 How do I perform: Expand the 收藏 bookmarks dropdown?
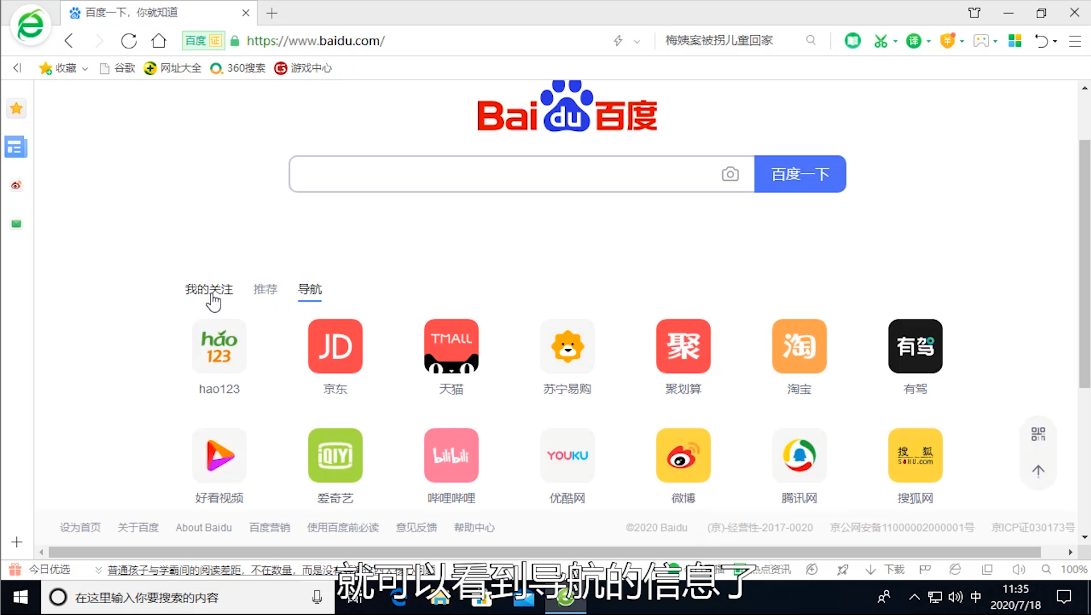[x=85, y=69]
